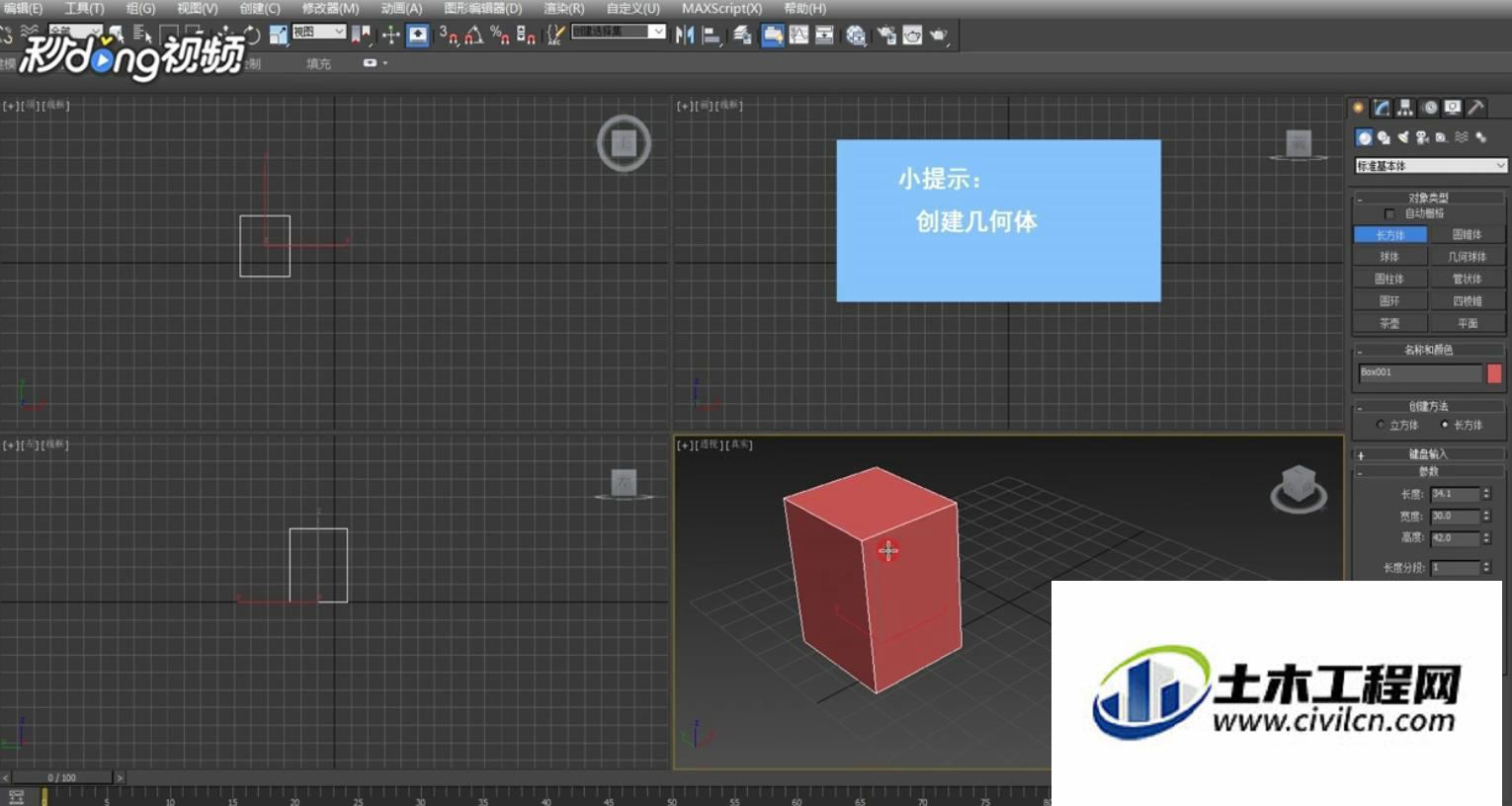The height and width of the screenshot is (806, 1512).
Task: Open the 渲染(R) menu
Action: click(x=564, y=8)
